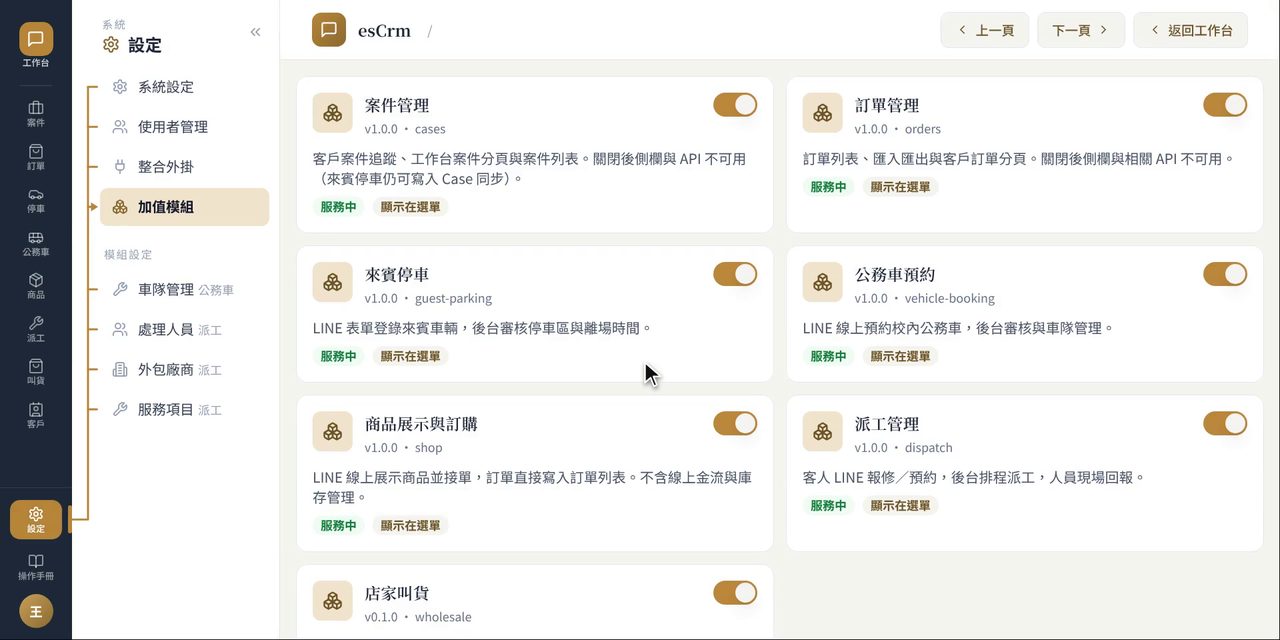Viewport: 1280px width, 640px height.
Task: Click the 案件管理 card title
Action: click(397, 105)
